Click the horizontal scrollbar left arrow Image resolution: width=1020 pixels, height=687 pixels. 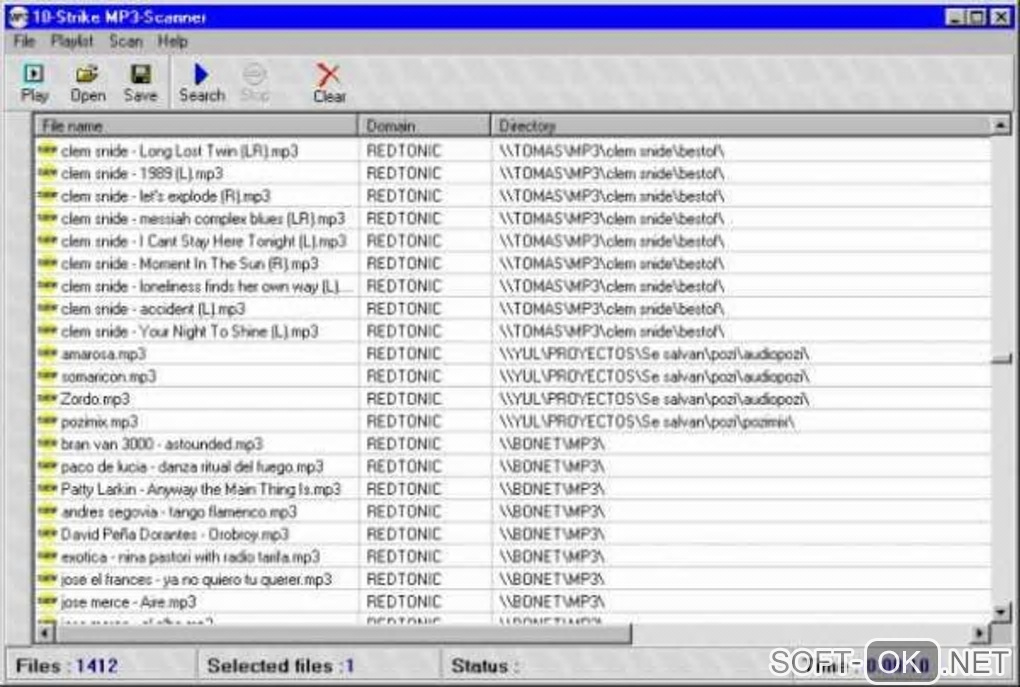coord(44,632)
